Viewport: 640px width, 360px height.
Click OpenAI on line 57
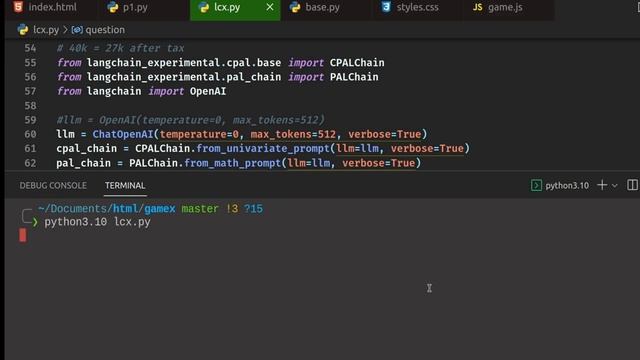[208, 91]
